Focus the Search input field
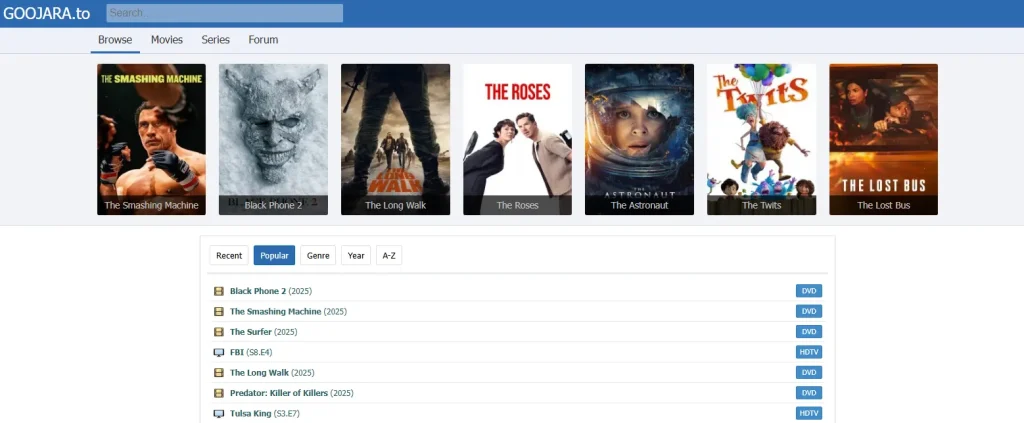1024x423 pixels. [225, 13]
